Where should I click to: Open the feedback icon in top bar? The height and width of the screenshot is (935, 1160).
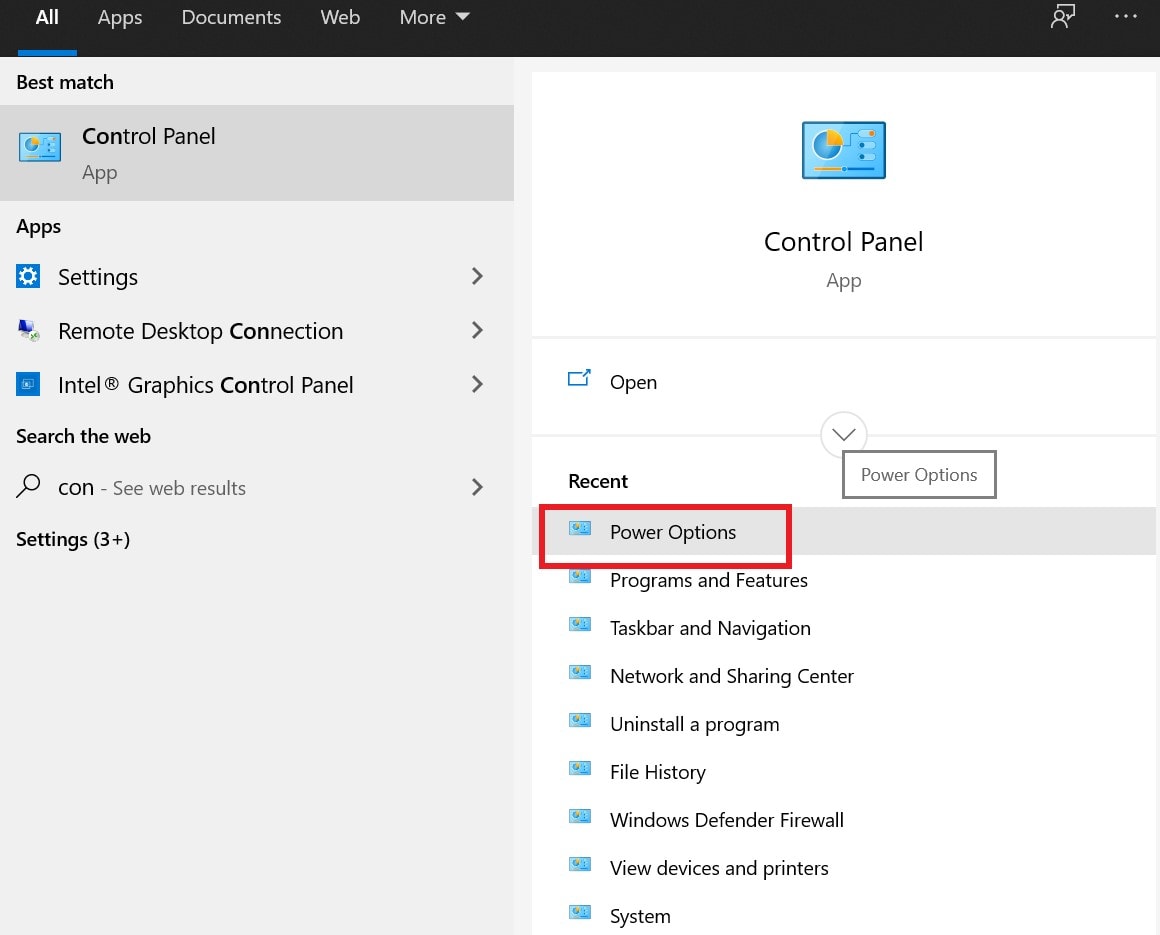tap(1062, 16)
